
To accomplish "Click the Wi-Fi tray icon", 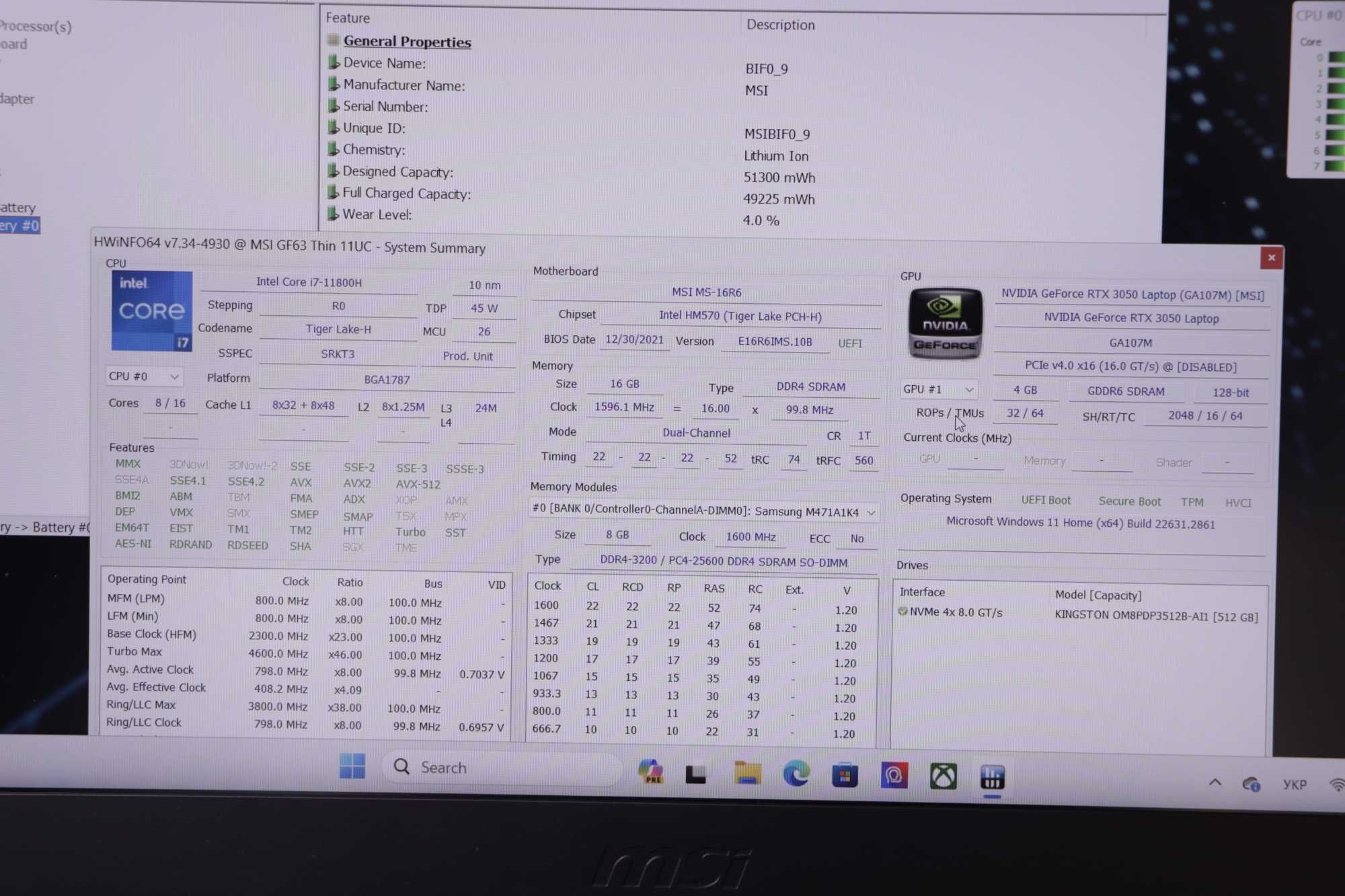I will pyautogui.click(x=1338, y=784).
